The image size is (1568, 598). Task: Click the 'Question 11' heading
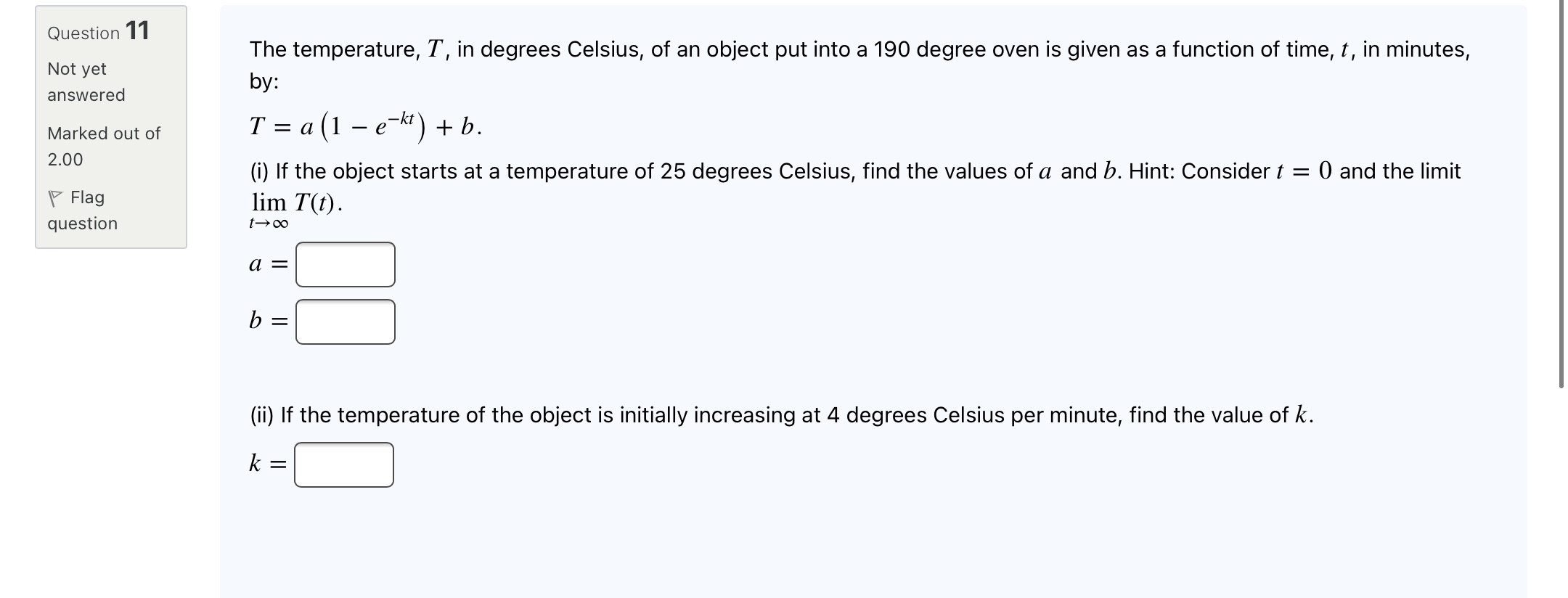coord(98,31)
